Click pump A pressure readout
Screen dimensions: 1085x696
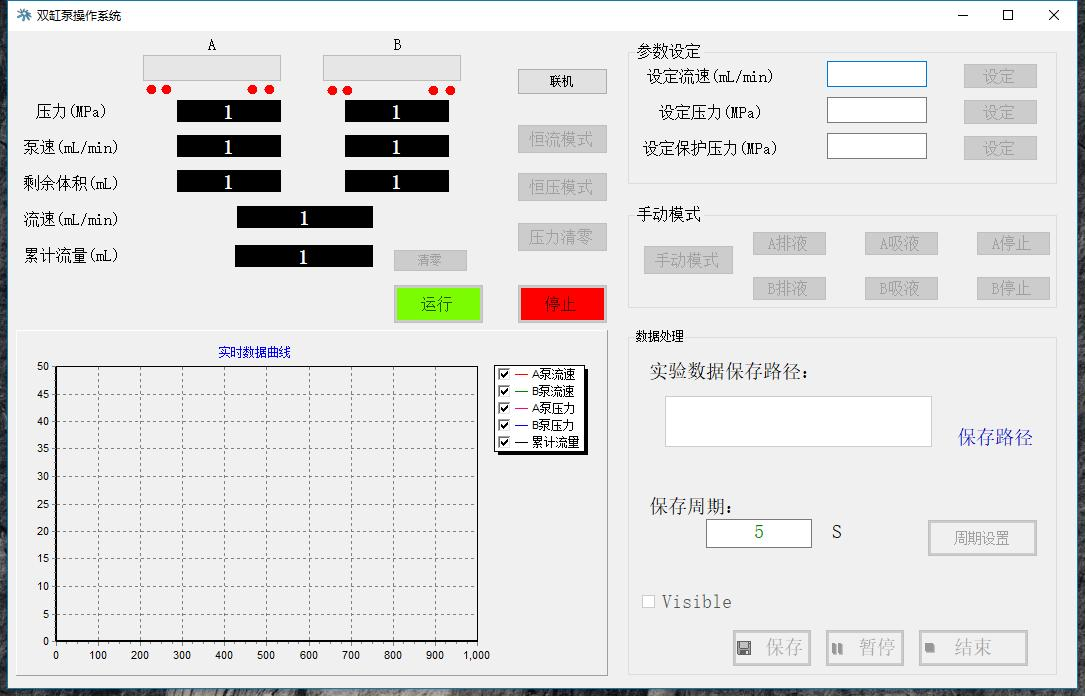tap(229, 111)
